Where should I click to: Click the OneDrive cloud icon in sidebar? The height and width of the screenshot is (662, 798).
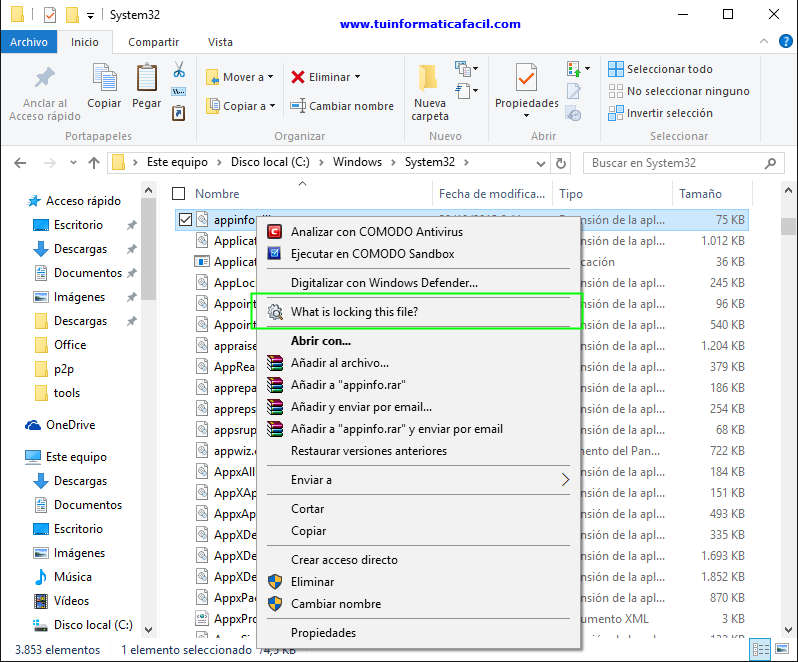coord(33,425)
